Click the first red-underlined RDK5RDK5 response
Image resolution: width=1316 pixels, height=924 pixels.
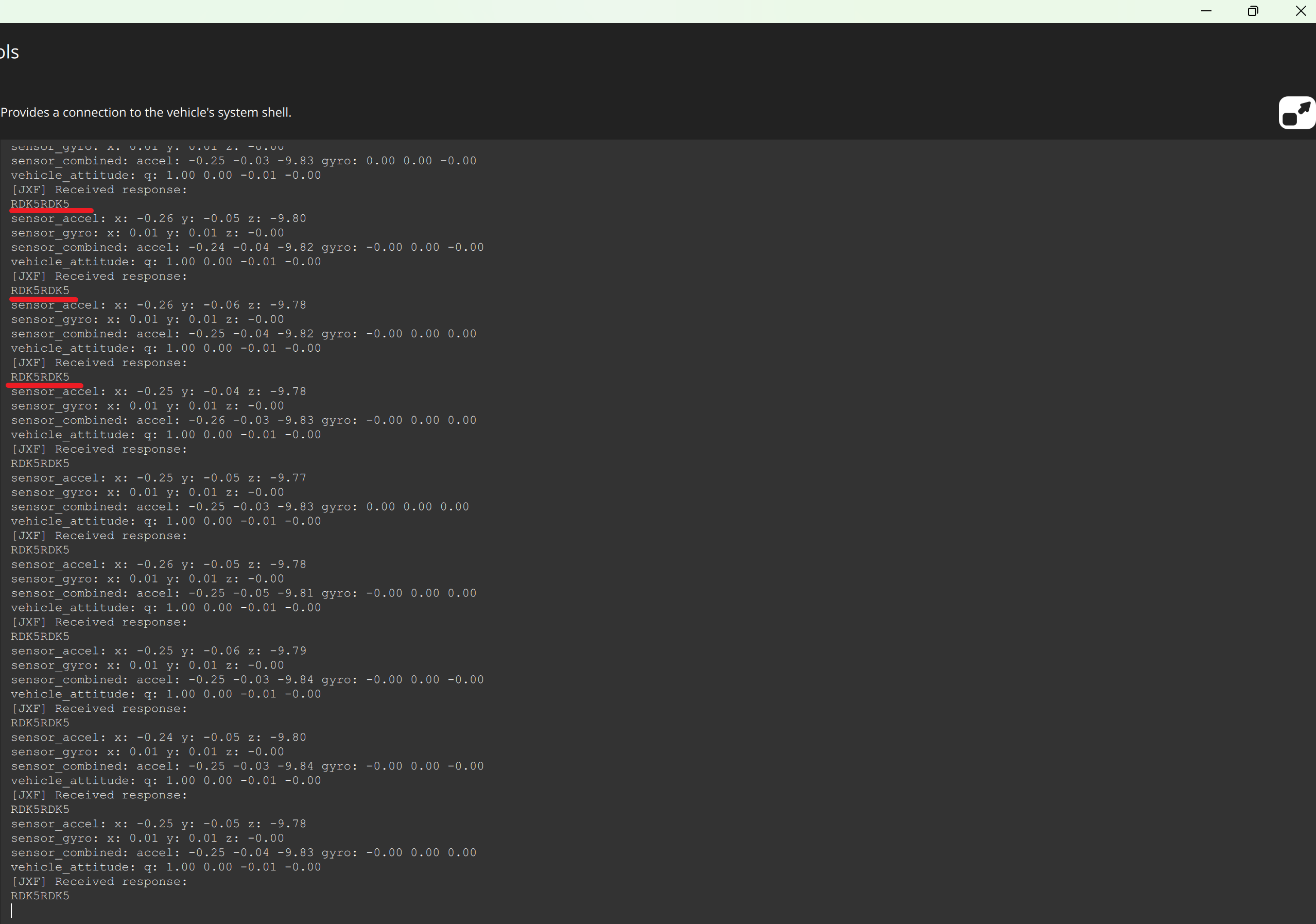pos(40,204)
